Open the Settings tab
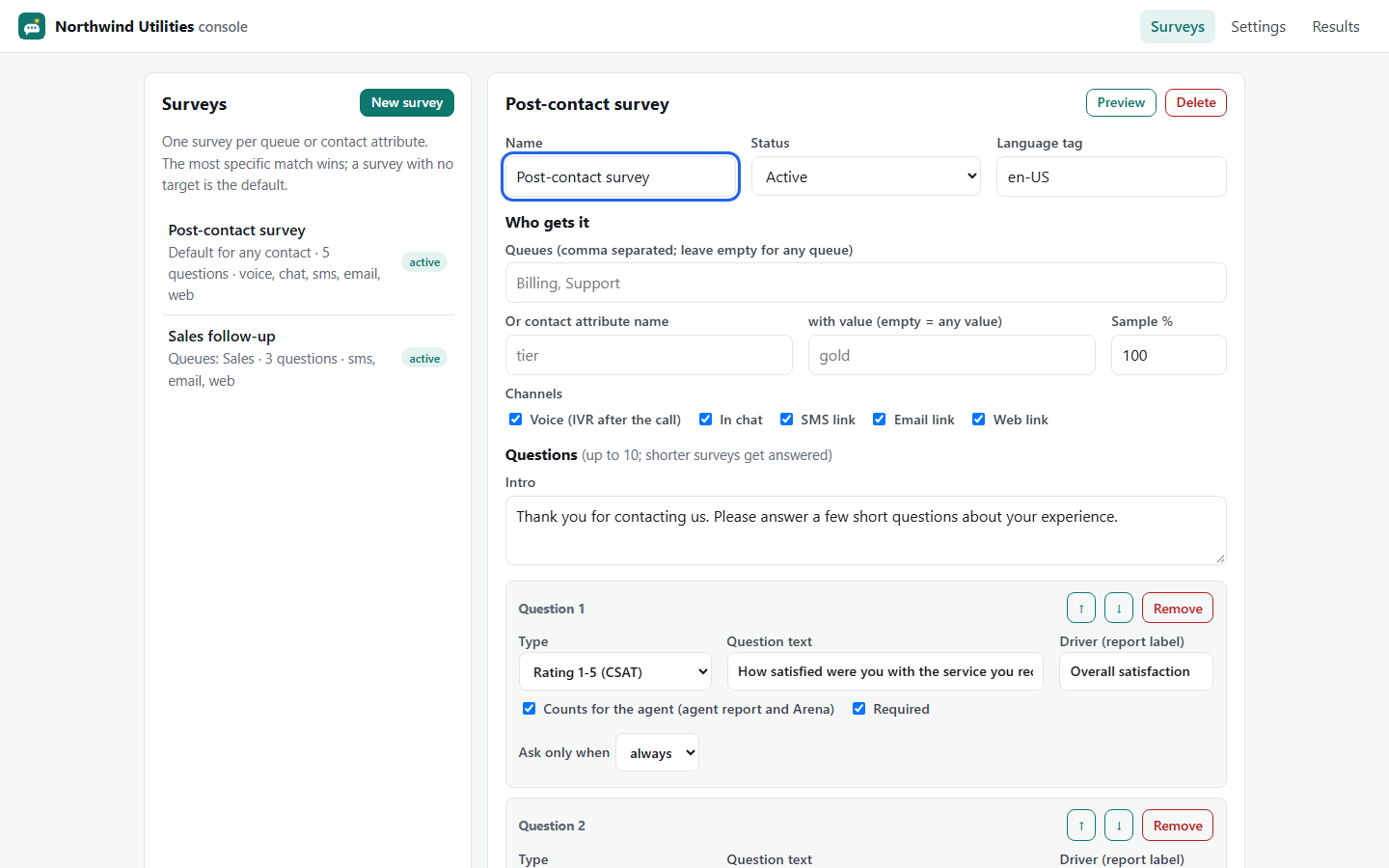 (1258, 27)
